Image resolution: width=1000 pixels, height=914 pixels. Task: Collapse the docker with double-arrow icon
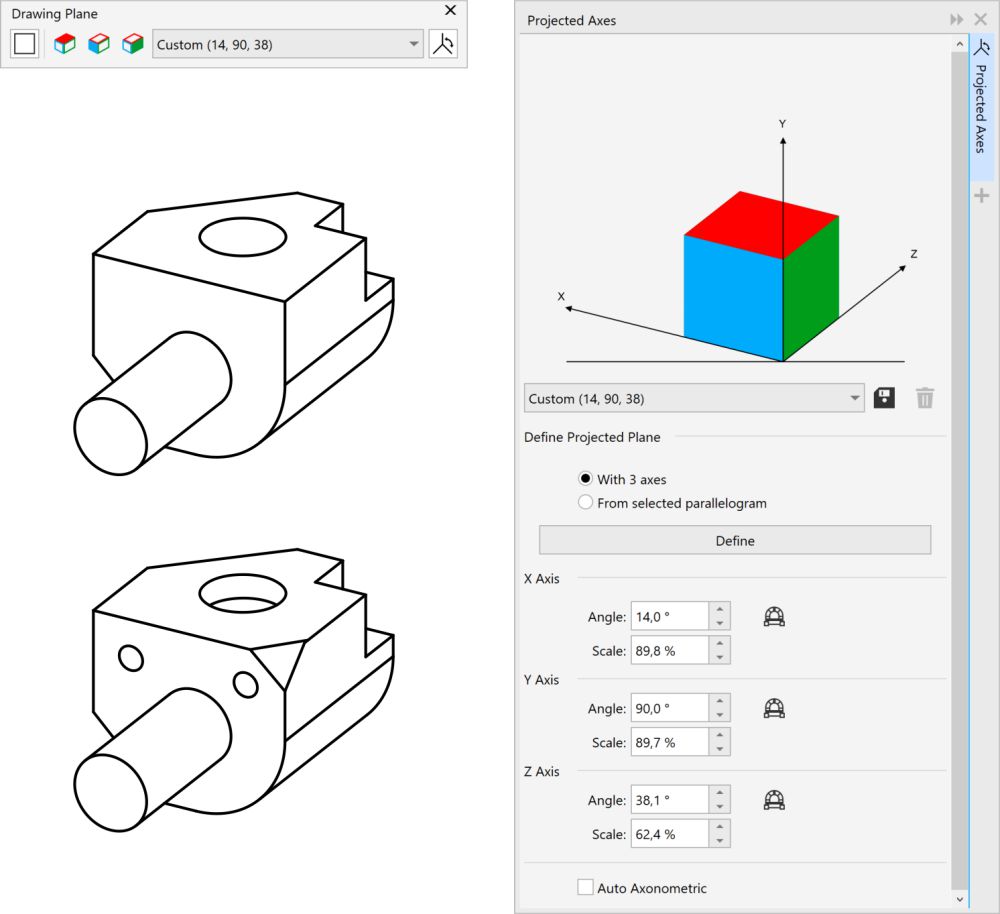(957, 20)
